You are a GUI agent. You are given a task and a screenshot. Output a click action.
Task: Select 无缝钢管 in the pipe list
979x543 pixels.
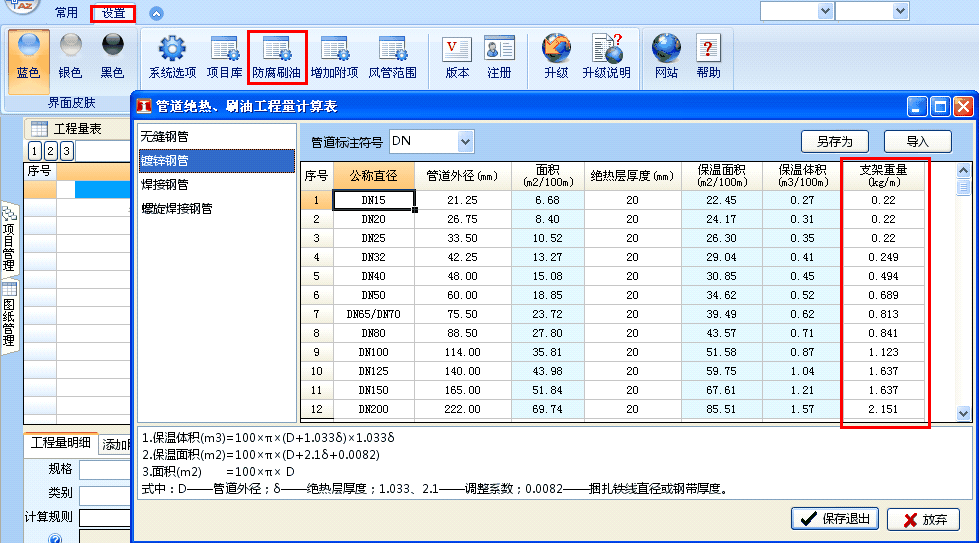click(x=164, y=136)
